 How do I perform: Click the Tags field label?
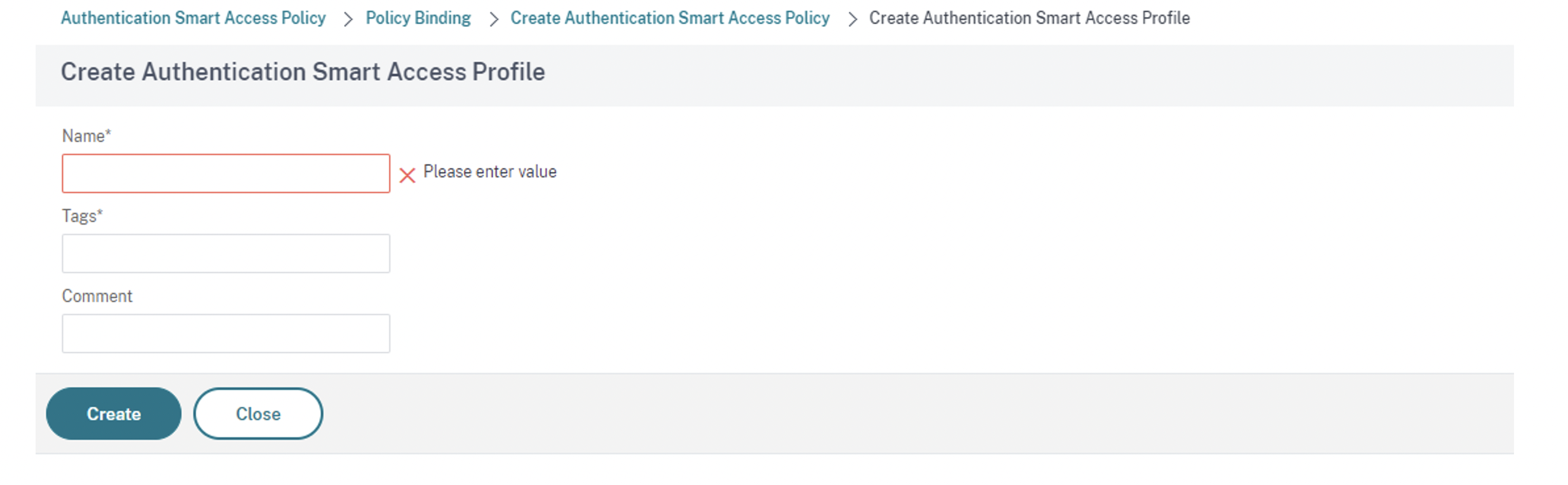pyautogui.click(x=78, y=216)
